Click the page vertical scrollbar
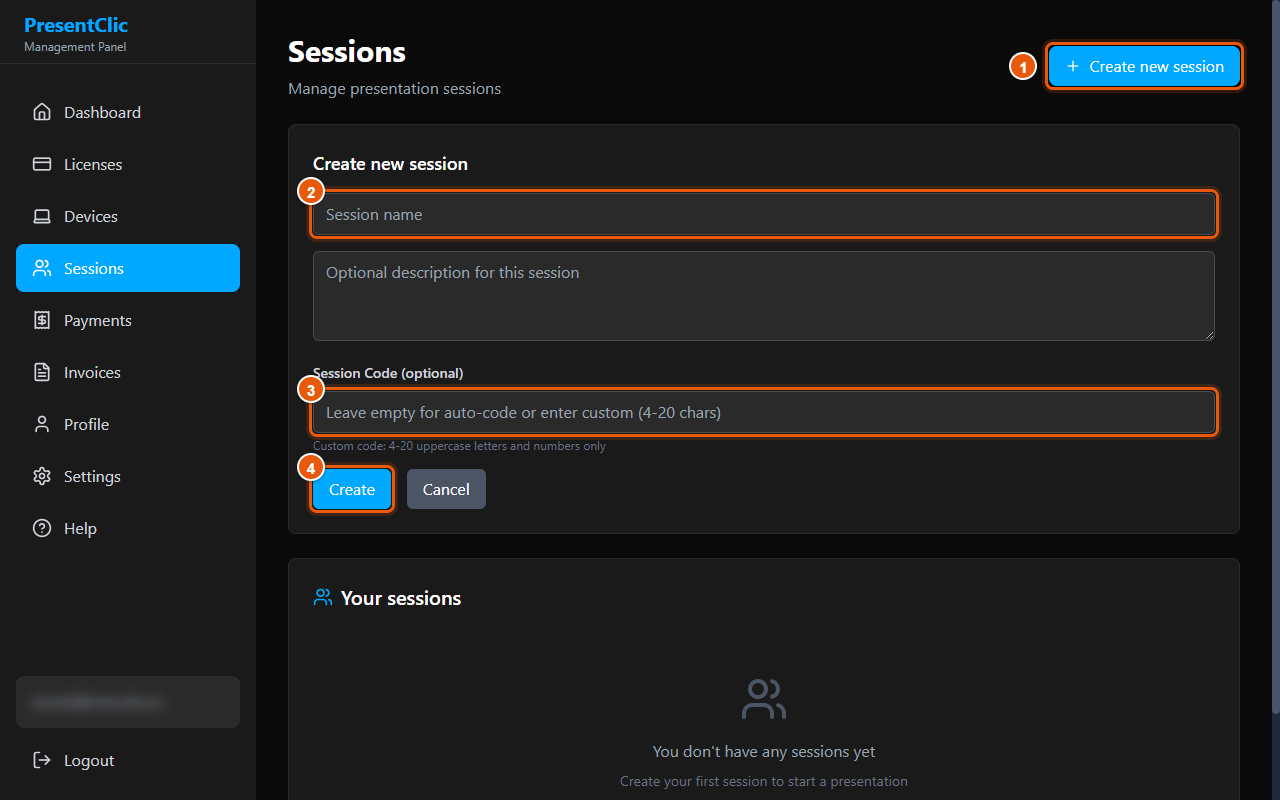This screenshot has width=1280, height=800. [1275, 356]
